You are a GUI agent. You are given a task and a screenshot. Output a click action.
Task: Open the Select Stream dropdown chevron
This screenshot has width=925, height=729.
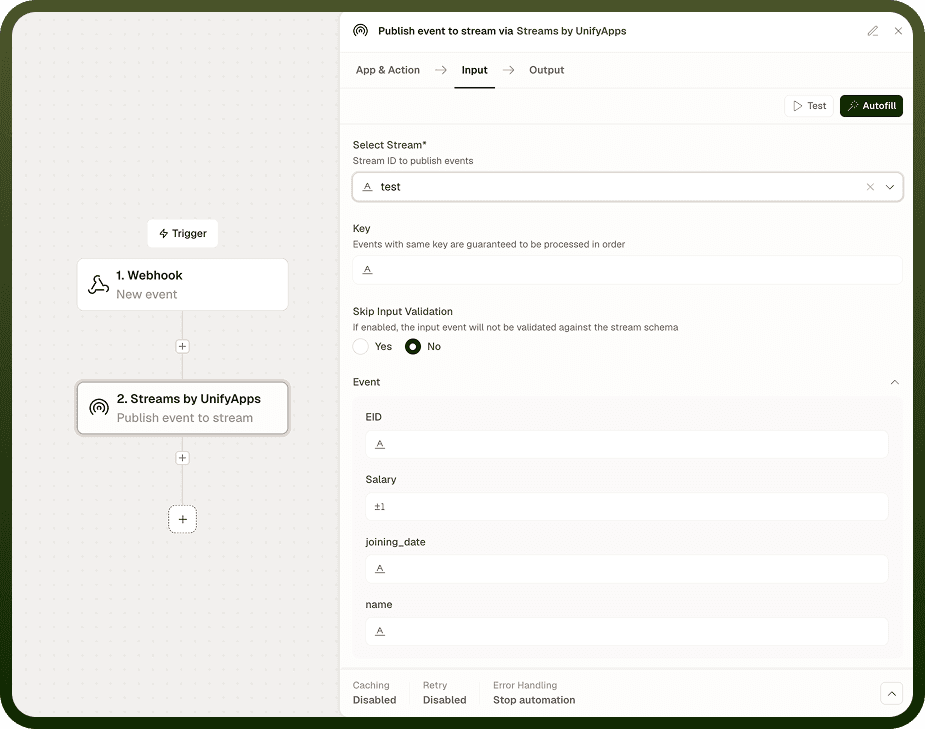coord(890,187)
